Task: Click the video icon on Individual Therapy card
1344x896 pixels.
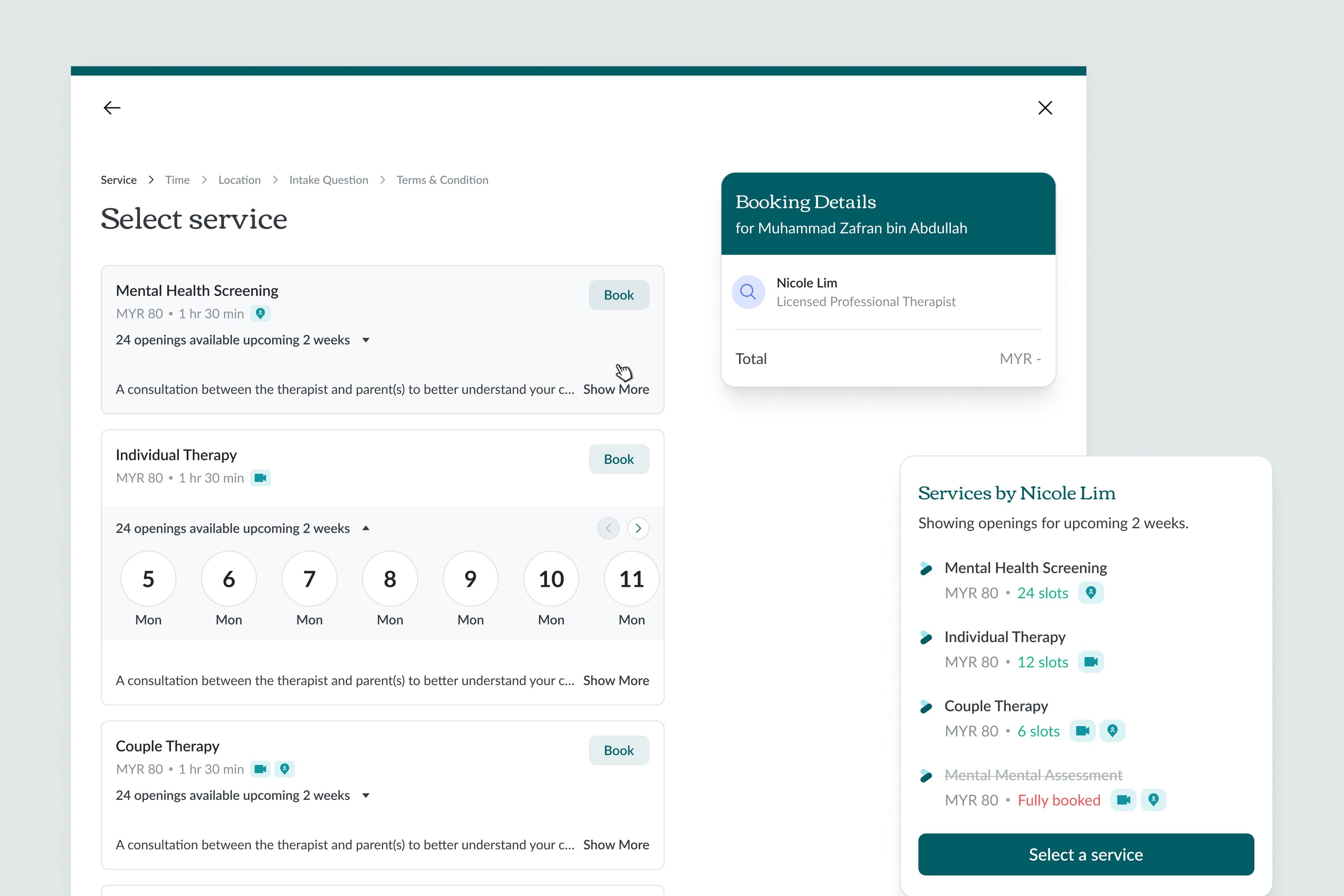Action: click(x=261, y=478)
